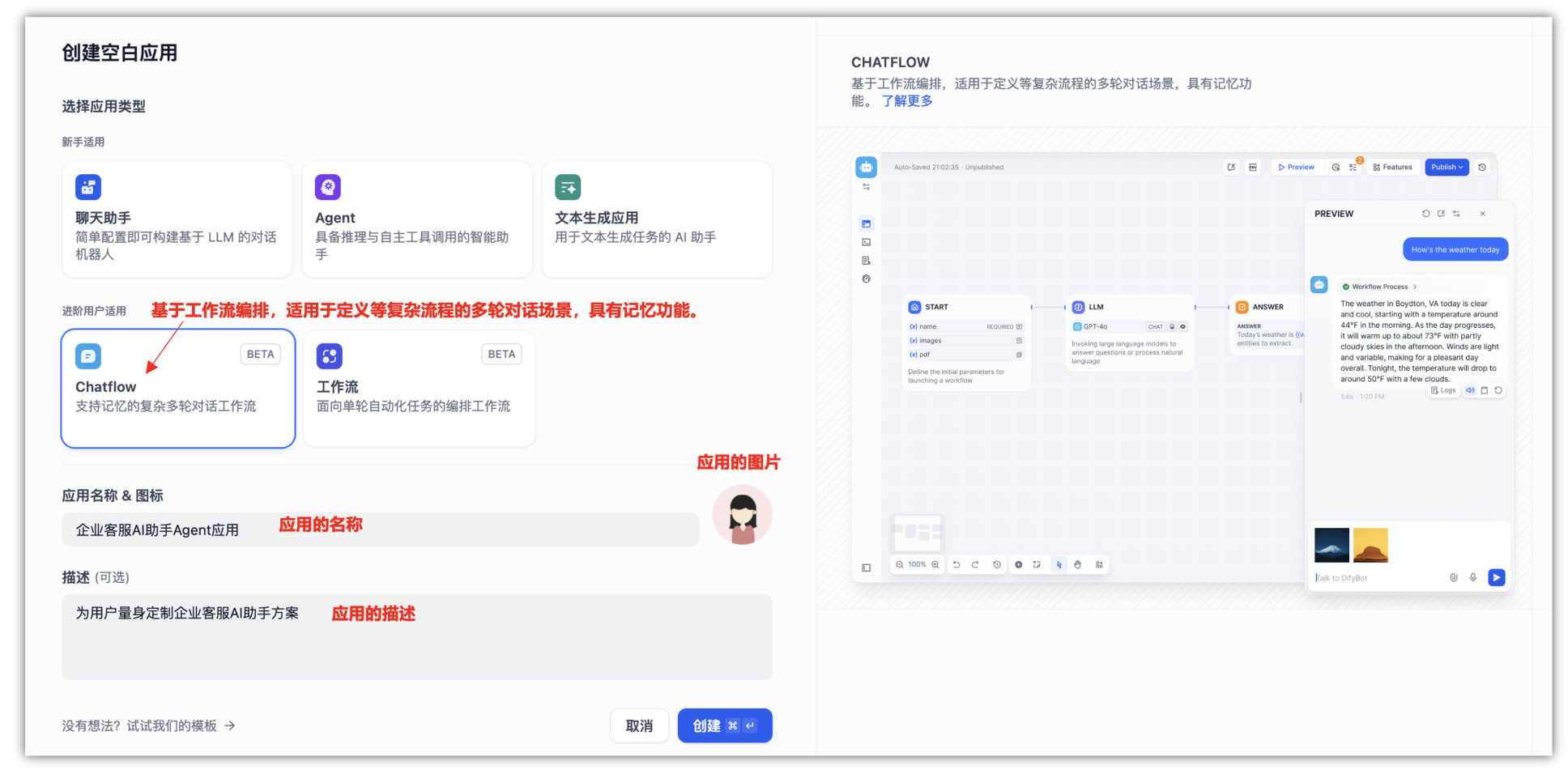Follow the 了解更多 link
The height and width of the screenshot is (774, 1568).
pos(907,101)
